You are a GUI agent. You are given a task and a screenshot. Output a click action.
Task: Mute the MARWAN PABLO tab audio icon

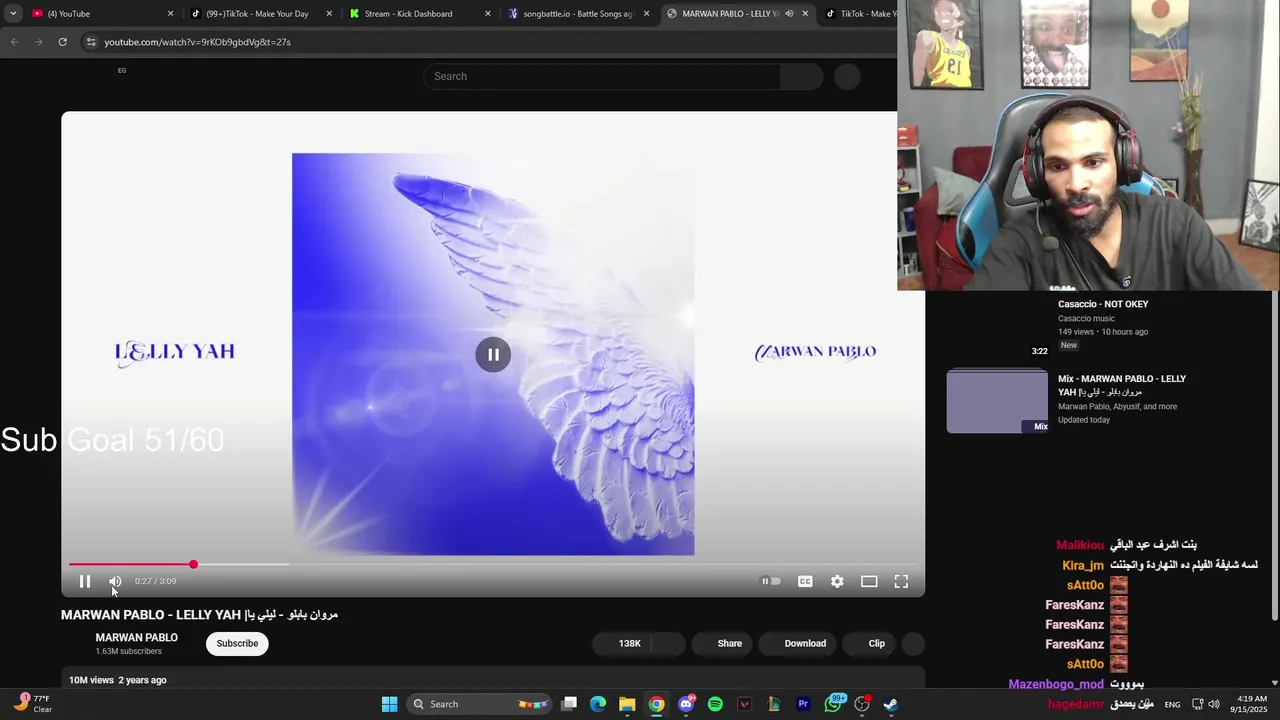coord(789,14)
